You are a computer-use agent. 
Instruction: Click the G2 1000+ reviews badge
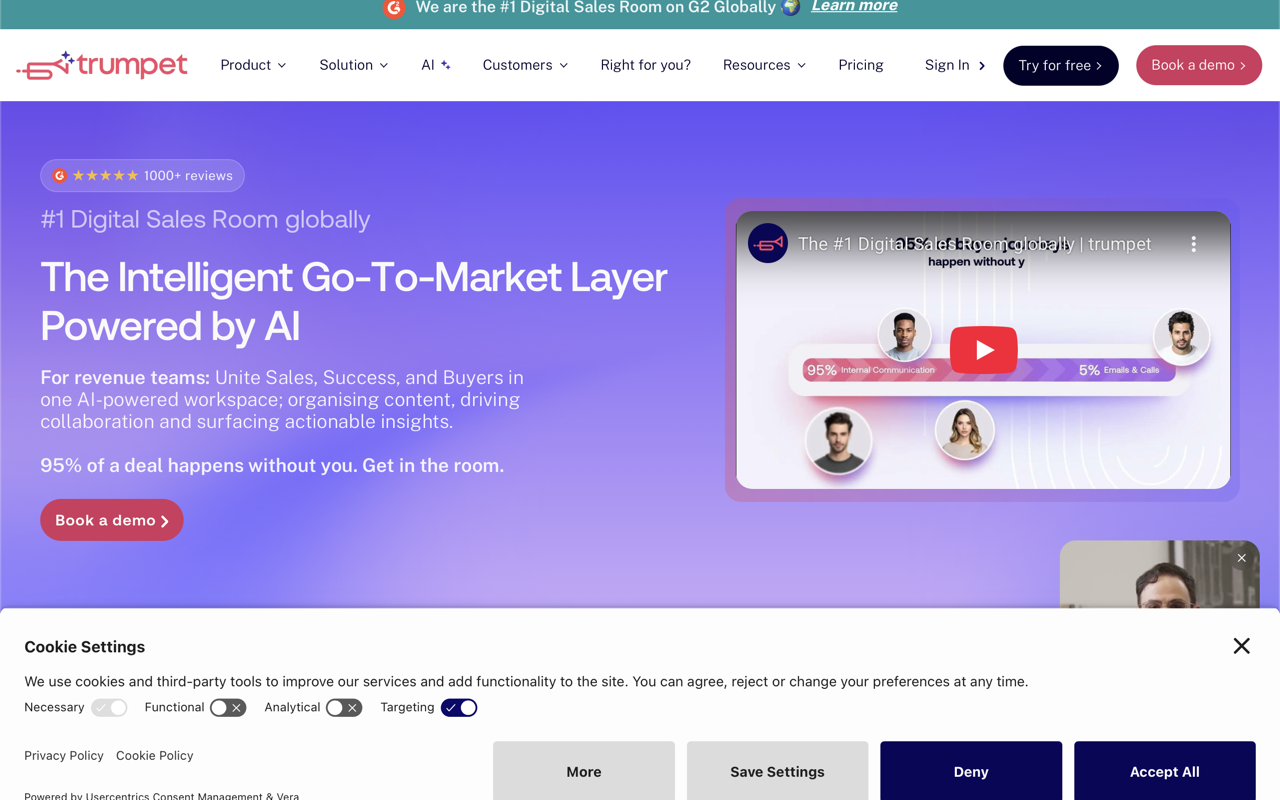(x=143, y=175)
